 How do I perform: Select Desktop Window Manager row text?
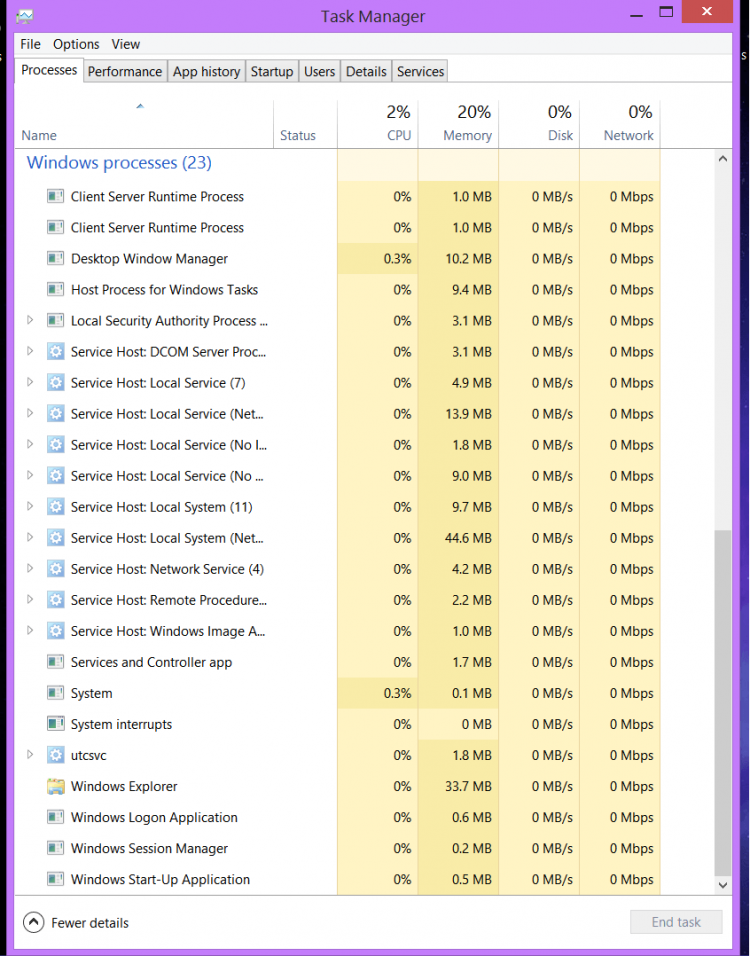(x=149, y=259)
